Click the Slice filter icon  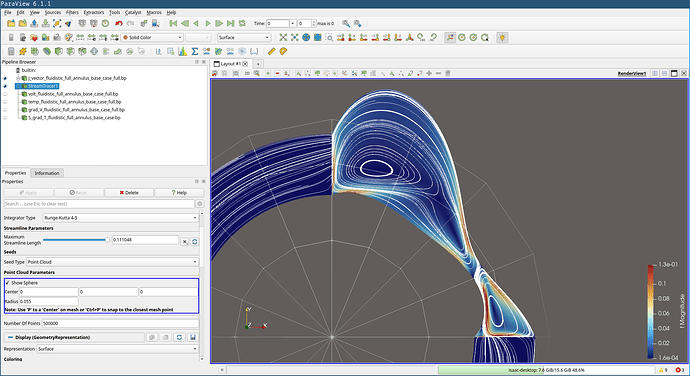tap(70, 52)
